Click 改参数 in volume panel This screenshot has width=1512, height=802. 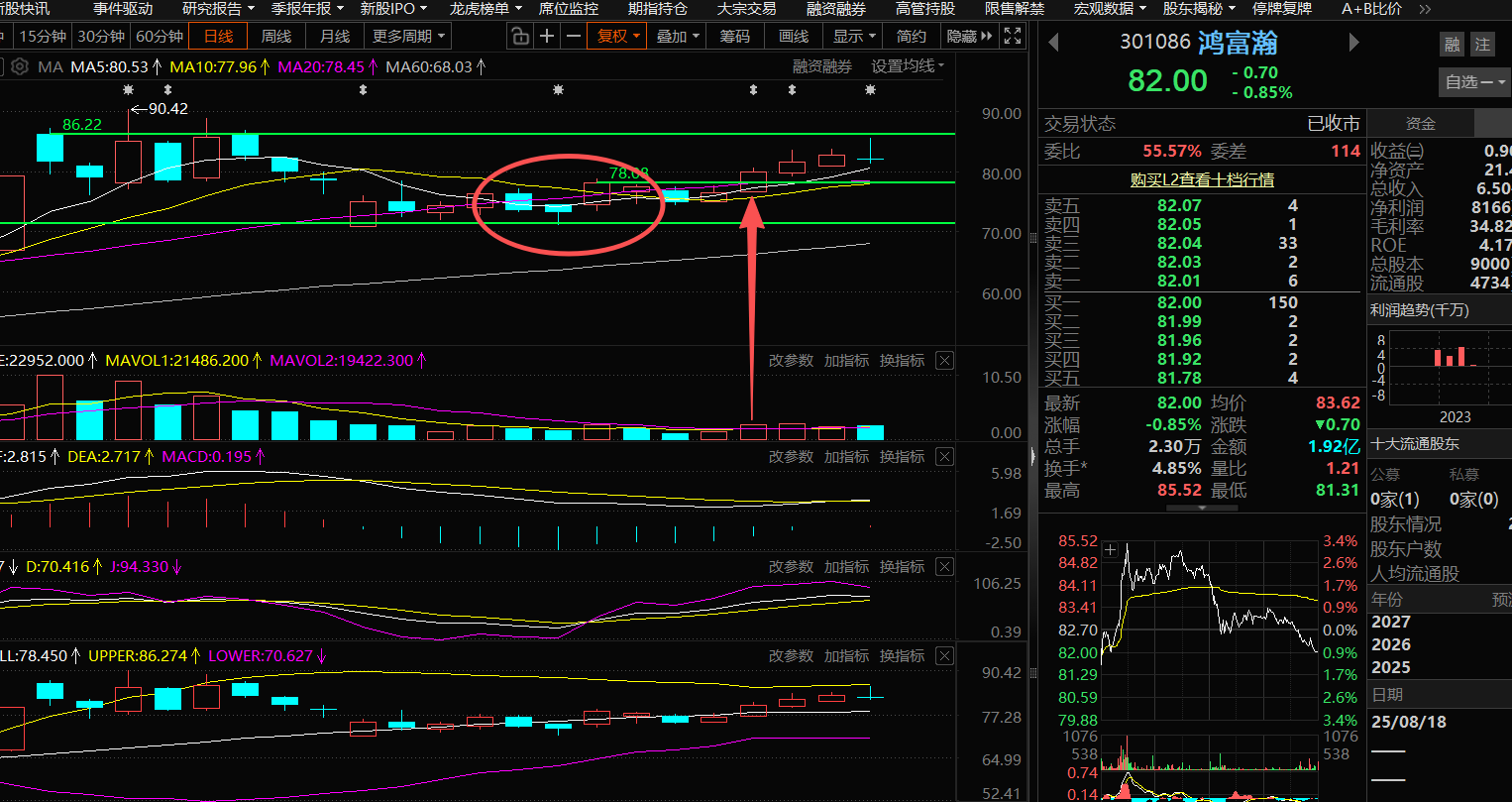pos(791,361)
